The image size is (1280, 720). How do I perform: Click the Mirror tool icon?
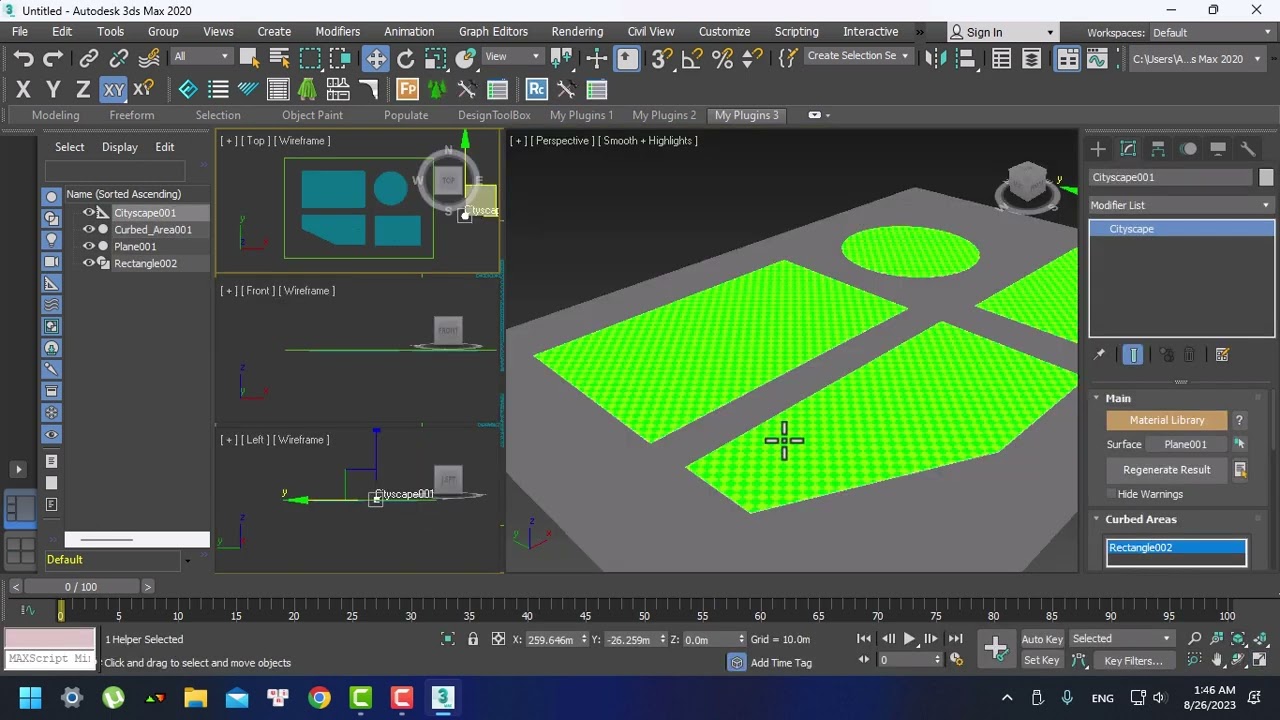click(x=936, y=59)
